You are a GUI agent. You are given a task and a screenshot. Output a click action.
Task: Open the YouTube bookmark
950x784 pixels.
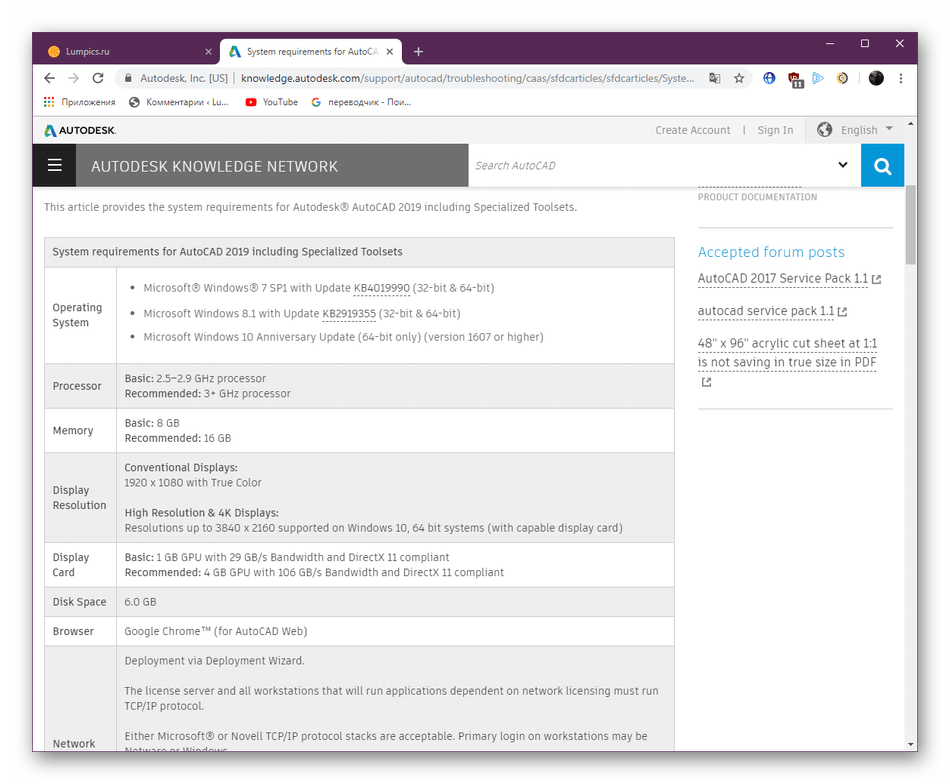(271, 102)
